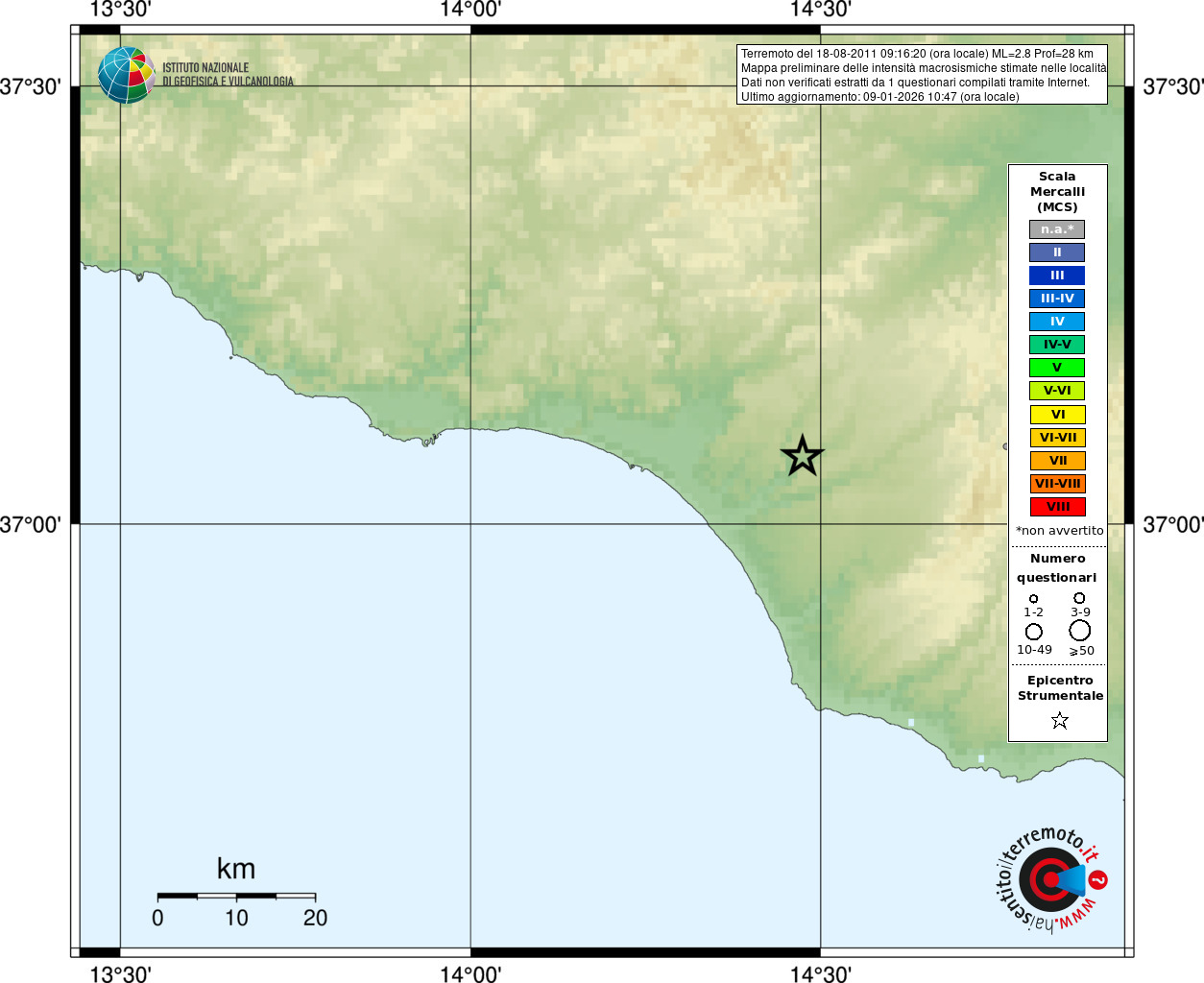Click the right 37°30' latitude label

(1173, 86)
